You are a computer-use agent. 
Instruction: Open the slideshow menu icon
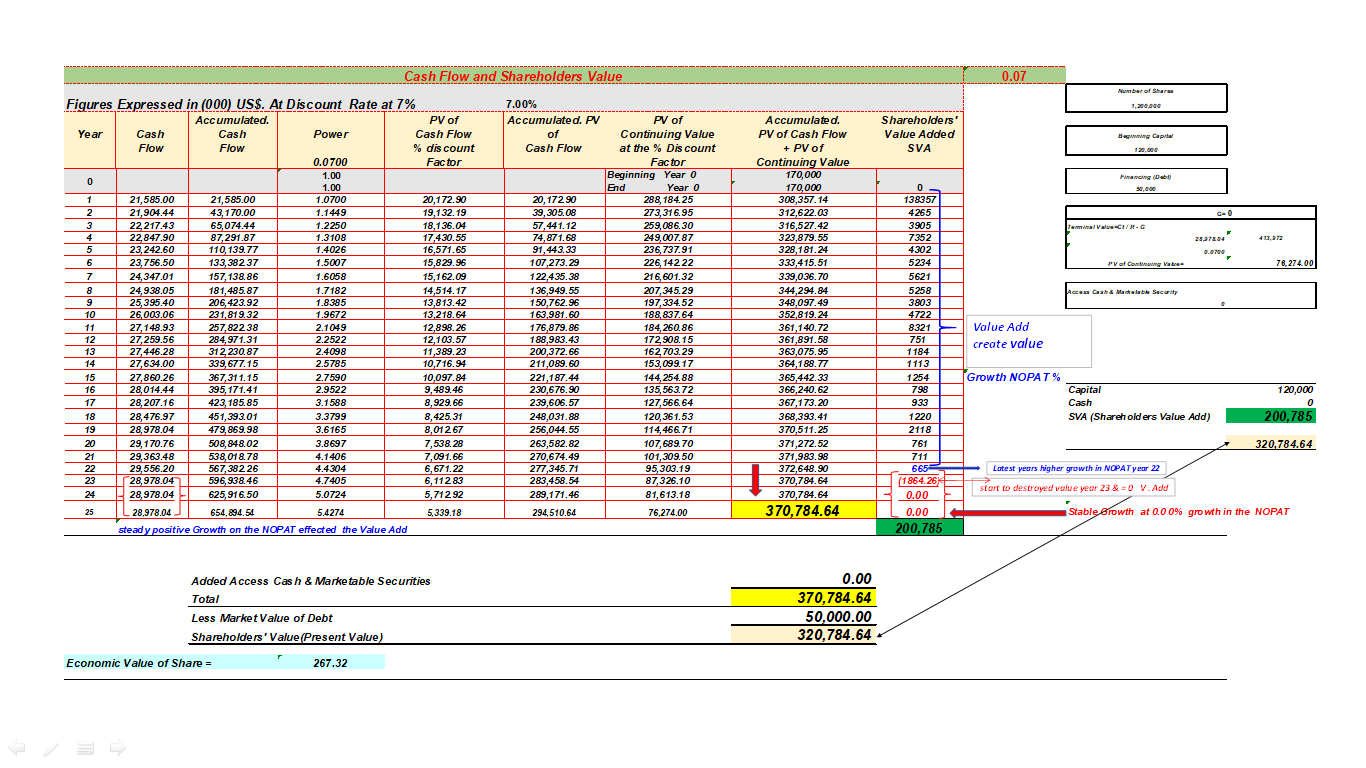click(85, 747)
